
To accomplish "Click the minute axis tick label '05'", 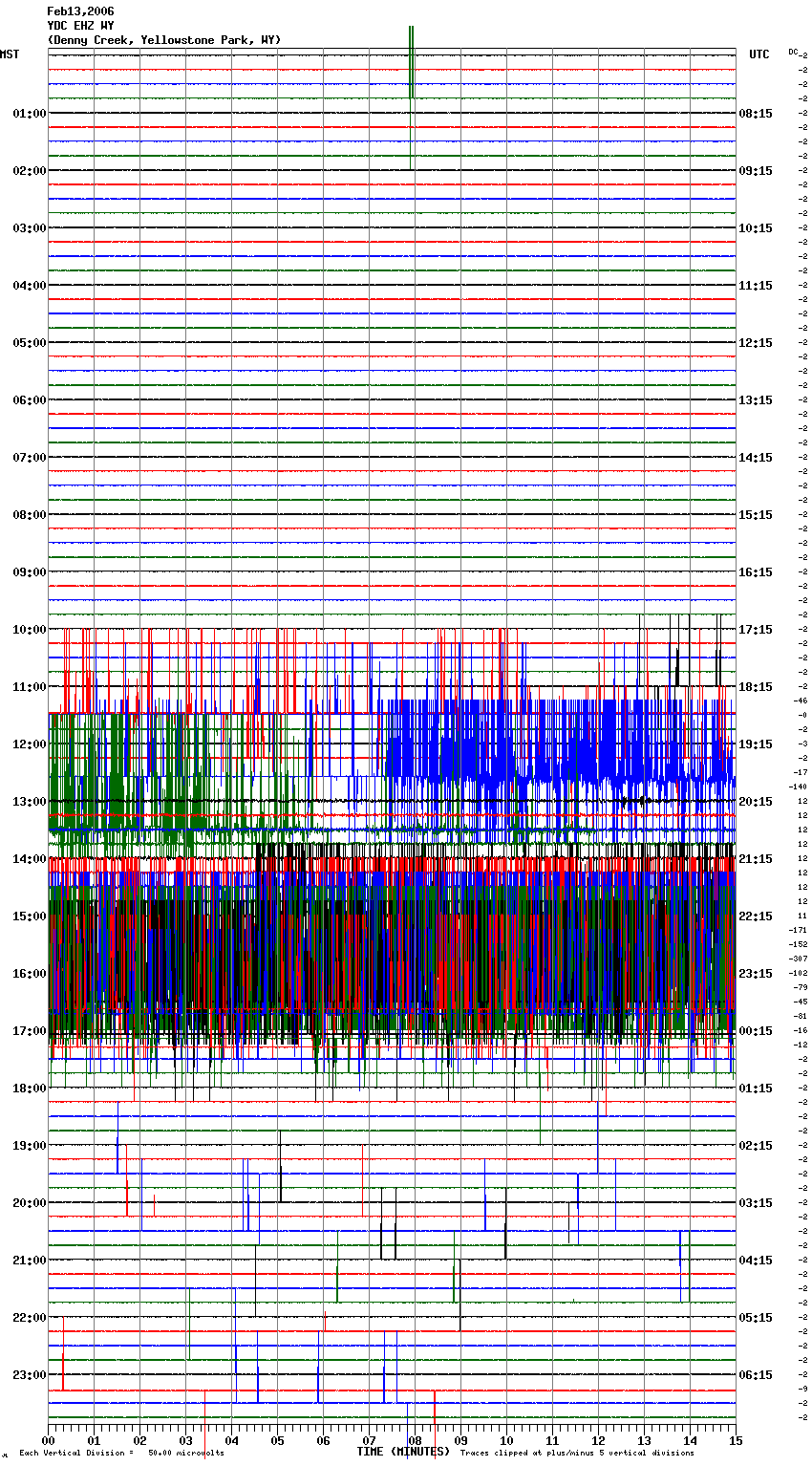I will (277, 1440).
